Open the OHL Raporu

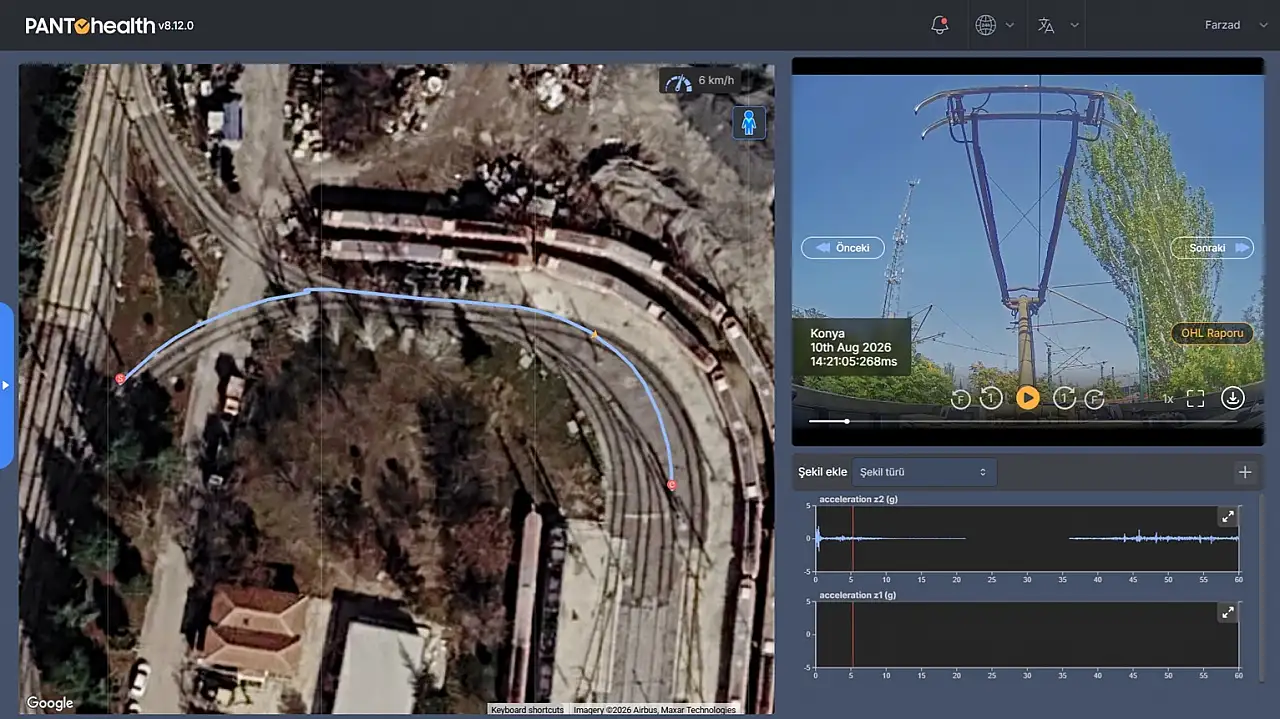pos(1212,333)
